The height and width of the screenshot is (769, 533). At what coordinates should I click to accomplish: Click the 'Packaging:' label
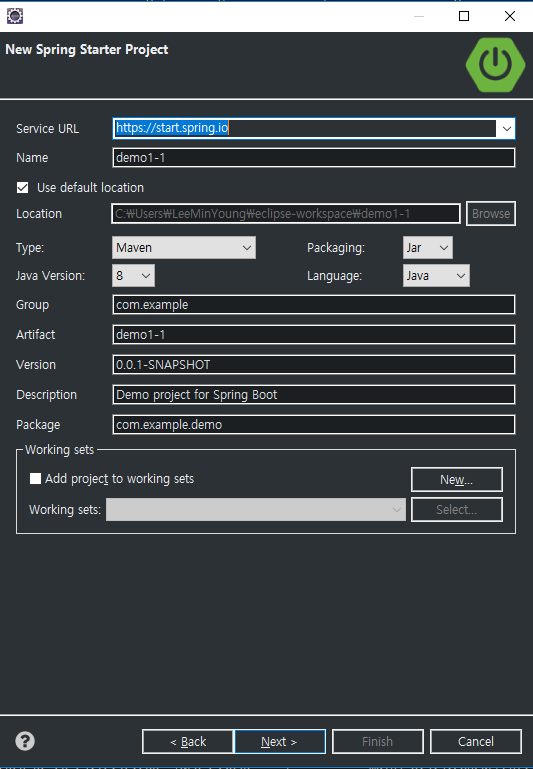coord(336,248)
